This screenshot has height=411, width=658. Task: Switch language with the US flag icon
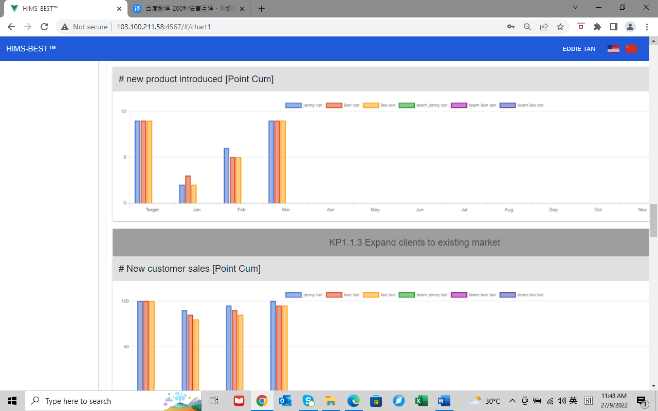(x=613, y=48)
